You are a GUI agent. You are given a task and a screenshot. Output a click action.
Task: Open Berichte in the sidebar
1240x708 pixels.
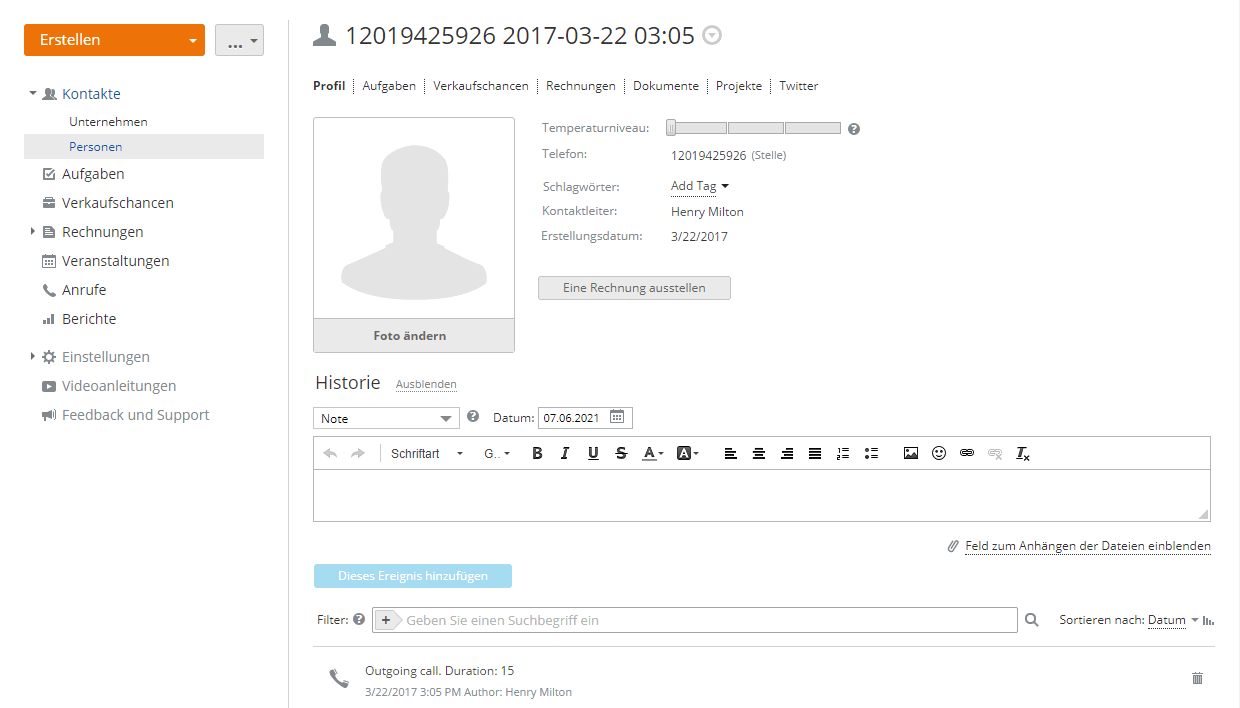tap(89, 319)
